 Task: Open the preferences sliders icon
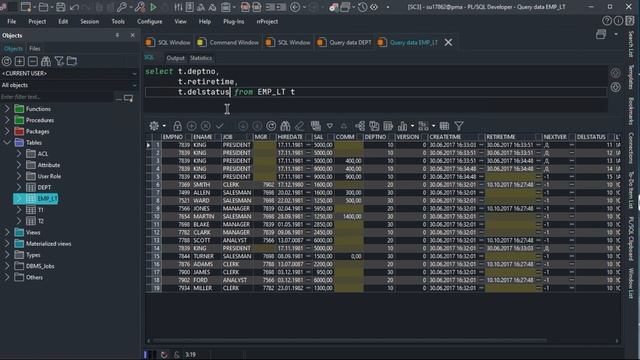point(178,7)
